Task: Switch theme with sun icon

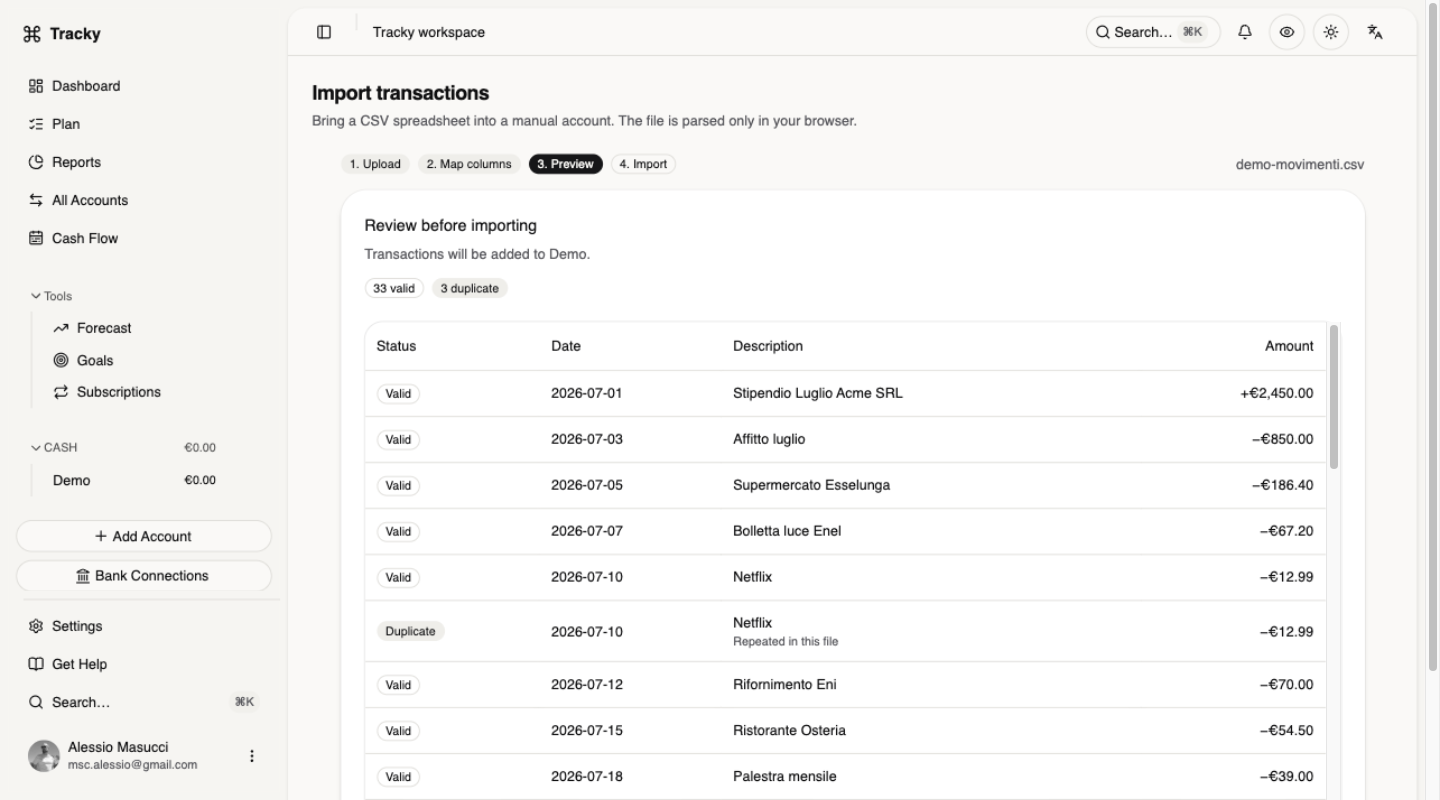Action: 1330,32
